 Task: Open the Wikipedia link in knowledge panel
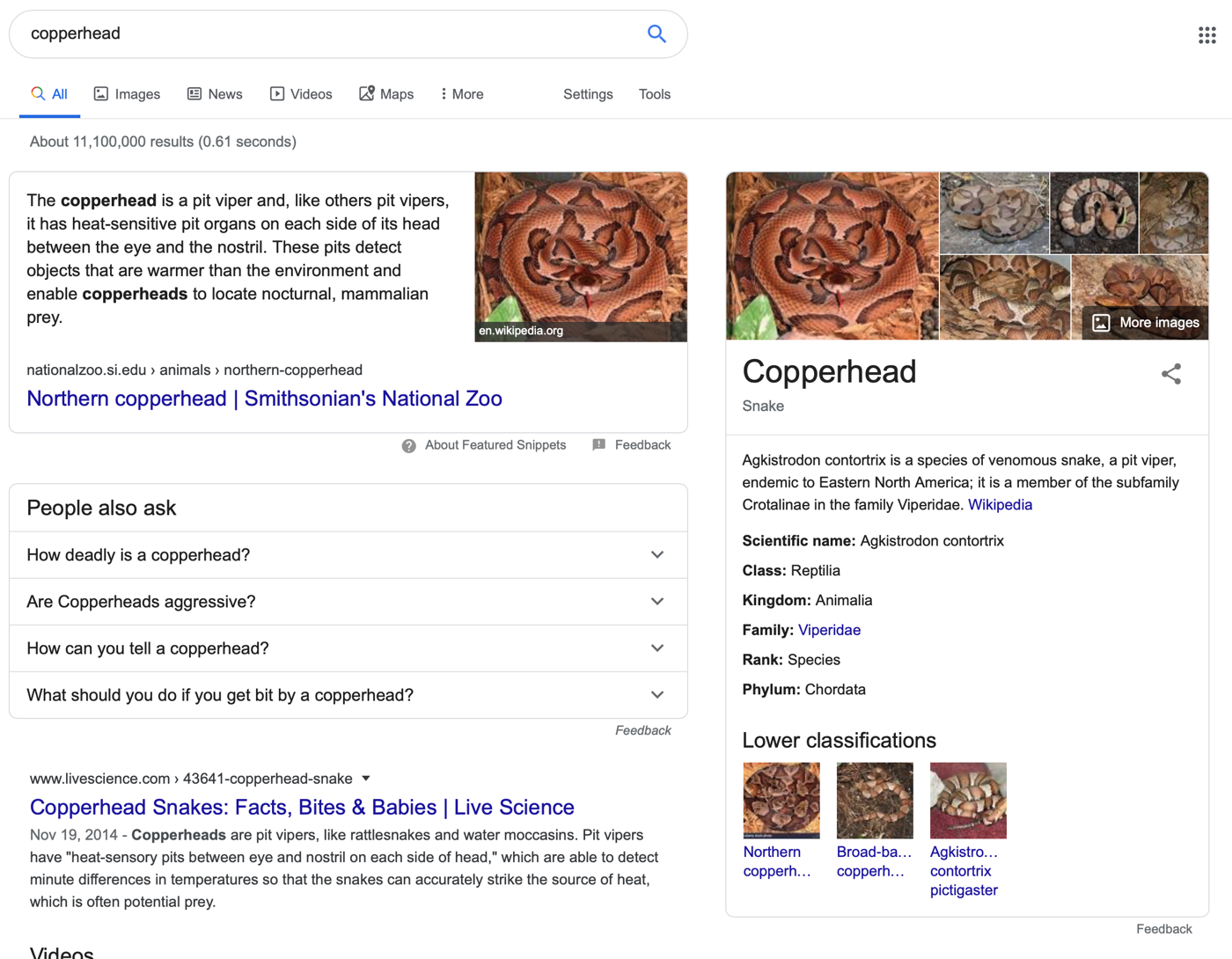(x=1000, y=505)
